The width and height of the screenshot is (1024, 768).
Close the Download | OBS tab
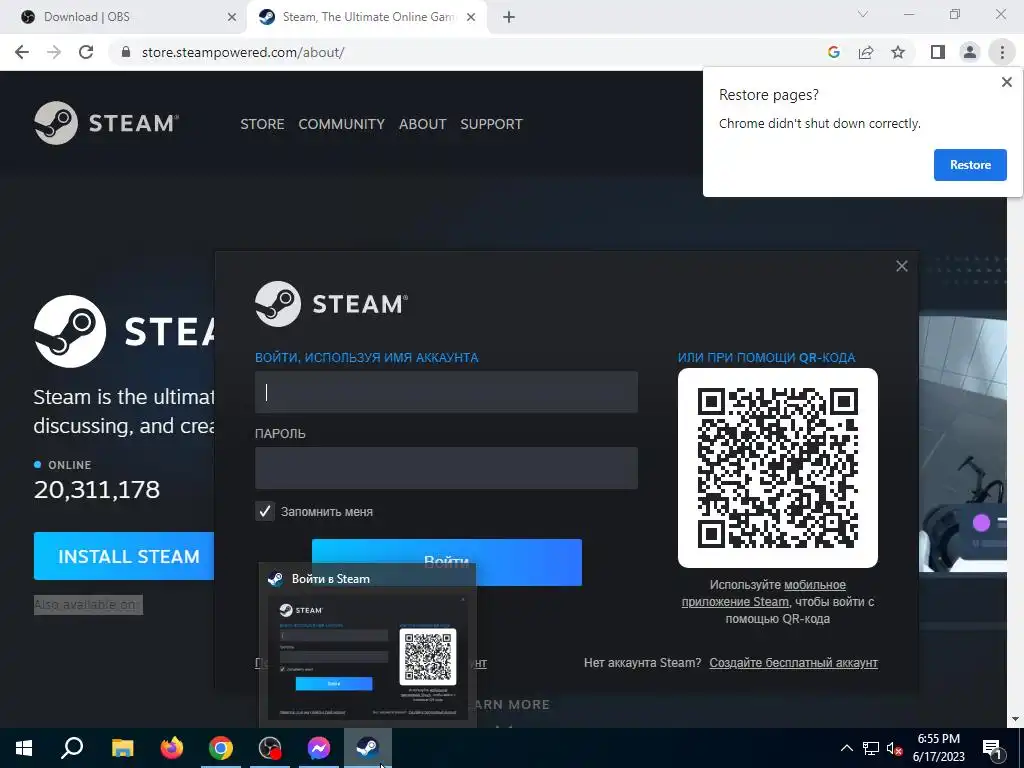231,17
